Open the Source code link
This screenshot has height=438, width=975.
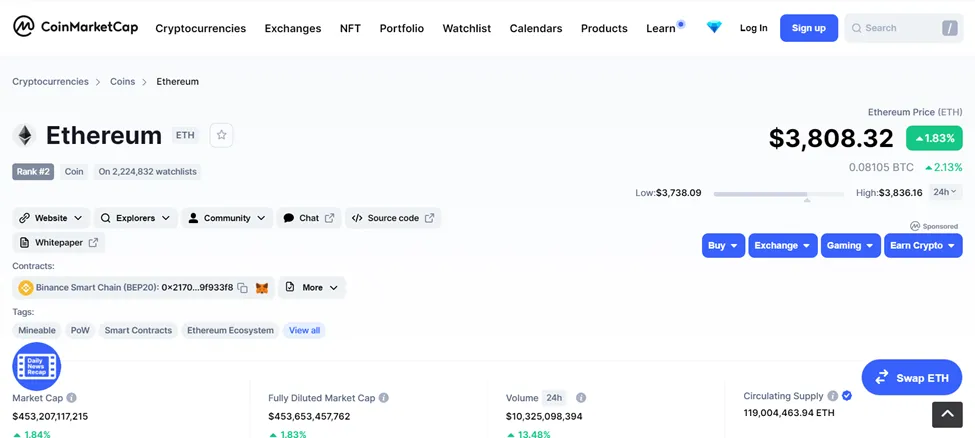[x=393, y=218]
